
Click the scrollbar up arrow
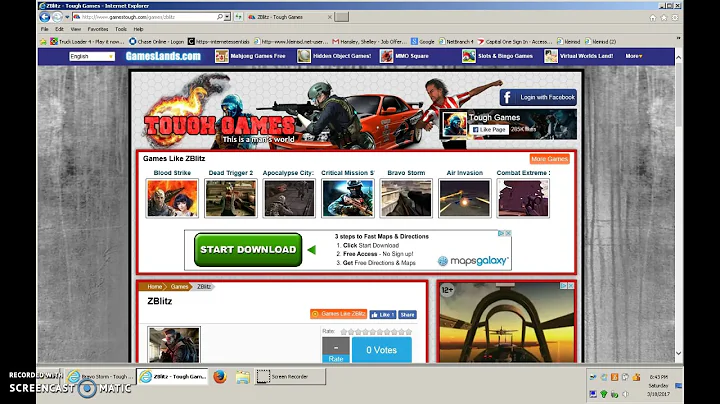679,57
